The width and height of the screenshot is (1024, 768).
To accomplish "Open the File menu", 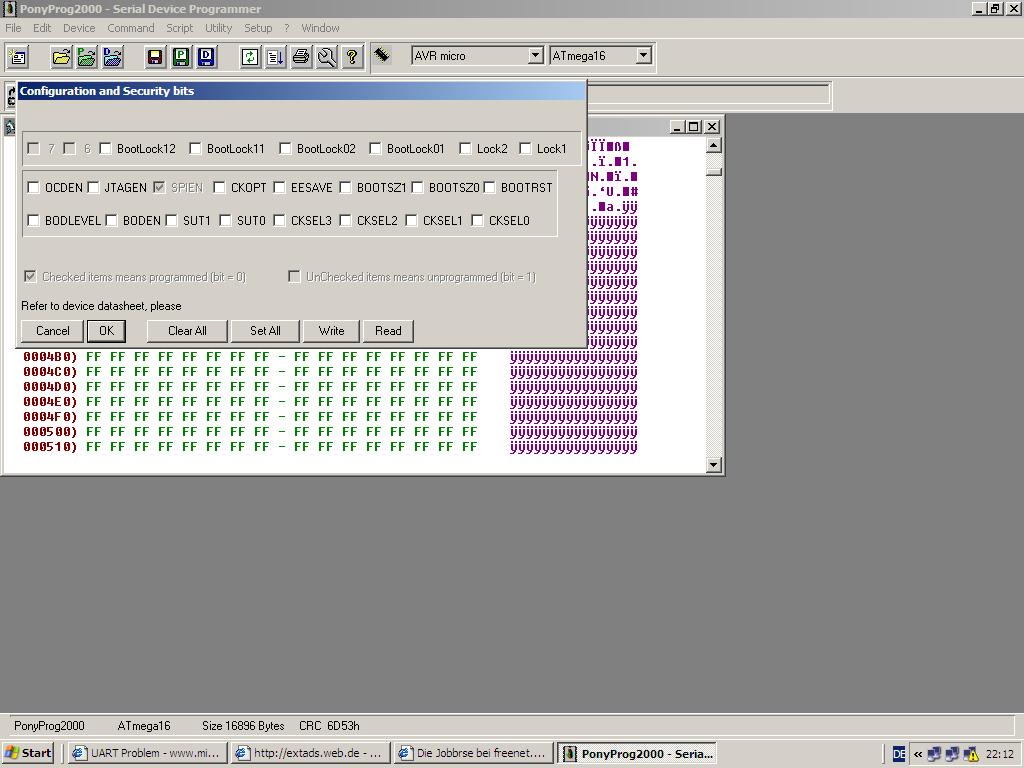I will coord(13,28).
